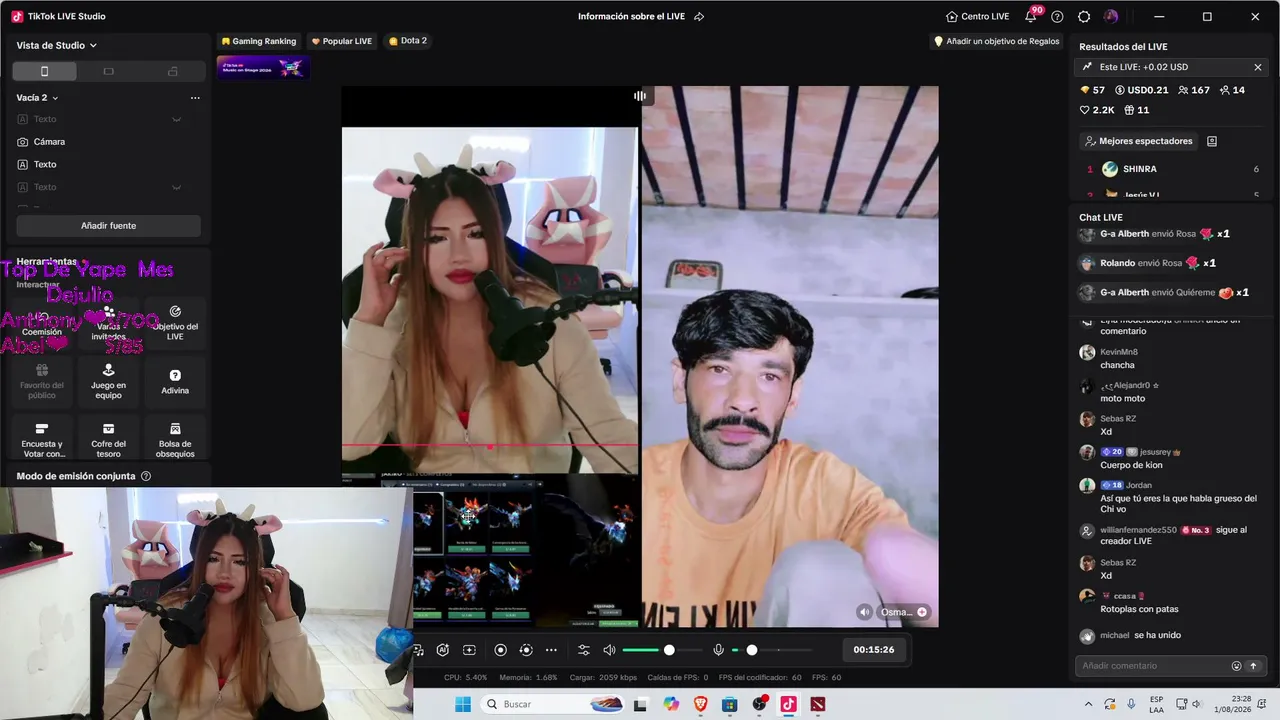1280x720 pixels.
Task: Send the comment with the arrow button
Action: pos(1253,666)
